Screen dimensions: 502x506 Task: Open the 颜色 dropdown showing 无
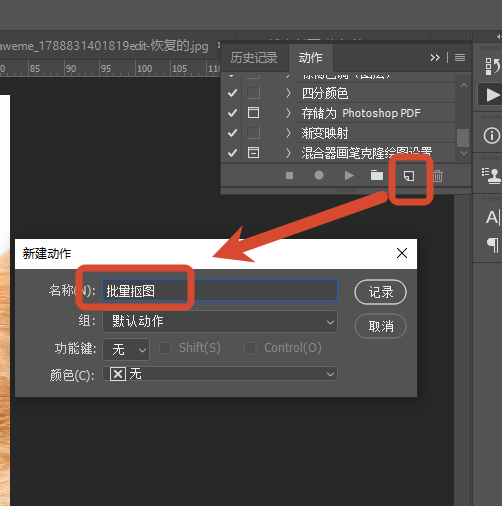pyautogui.click(x=220, y=374)
